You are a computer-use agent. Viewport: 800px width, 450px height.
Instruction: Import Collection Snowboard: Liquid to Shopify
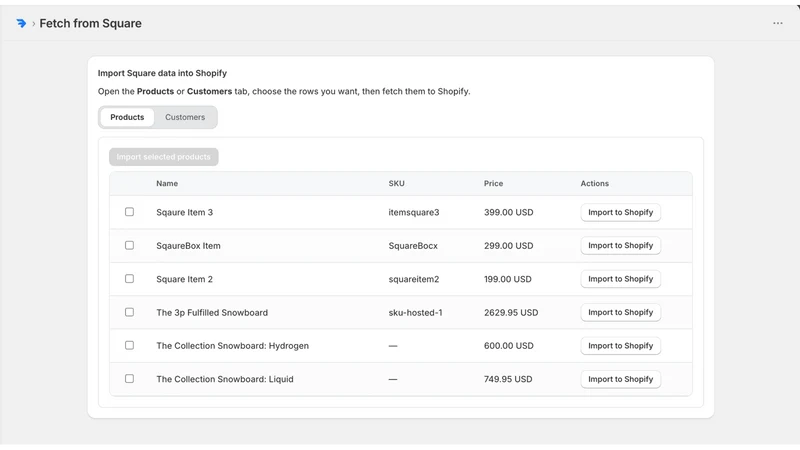coord(620,379)
